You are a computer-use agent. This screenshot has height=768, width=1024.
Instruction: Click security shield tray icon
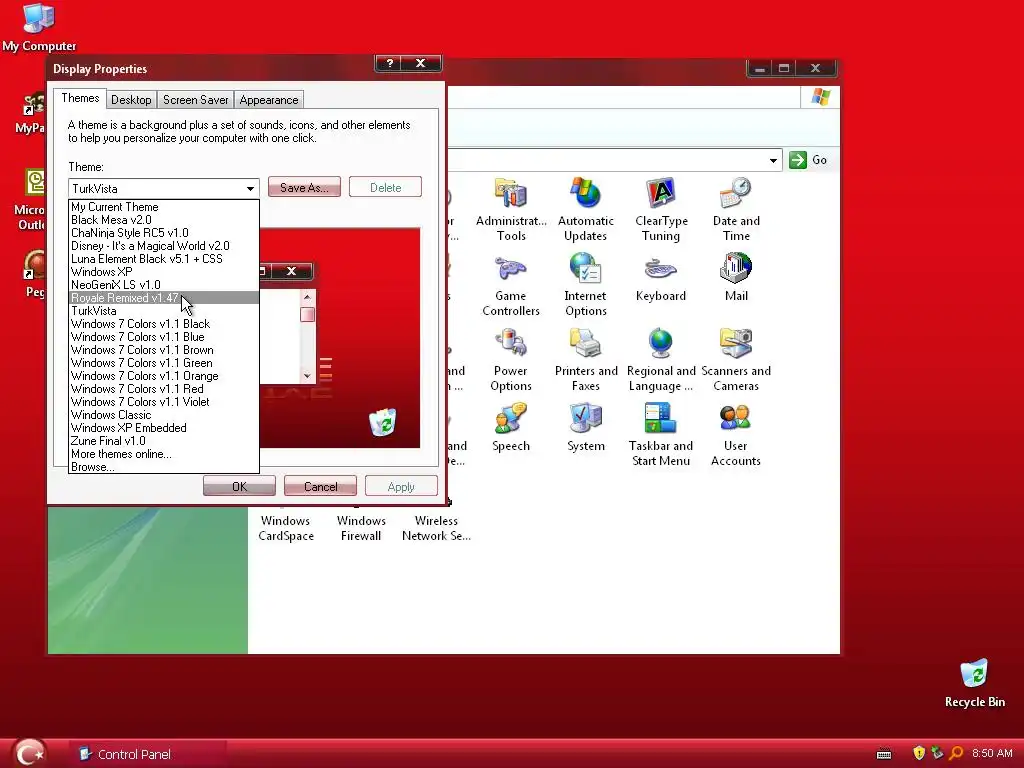tap(919, 753)
